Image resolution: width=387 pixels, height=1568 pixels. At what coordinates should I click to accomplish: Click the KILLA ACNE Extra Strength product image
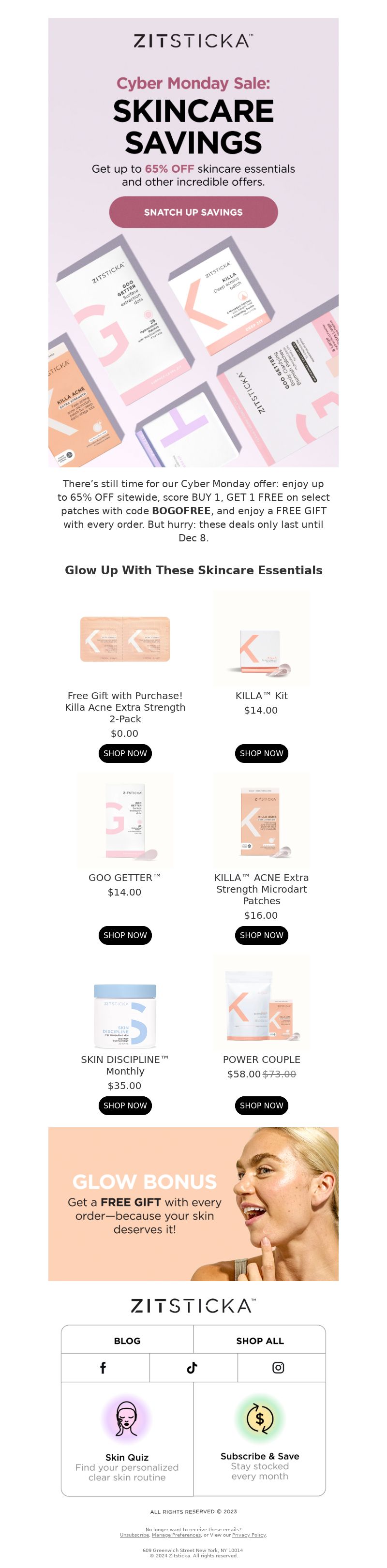pos(262,821)
